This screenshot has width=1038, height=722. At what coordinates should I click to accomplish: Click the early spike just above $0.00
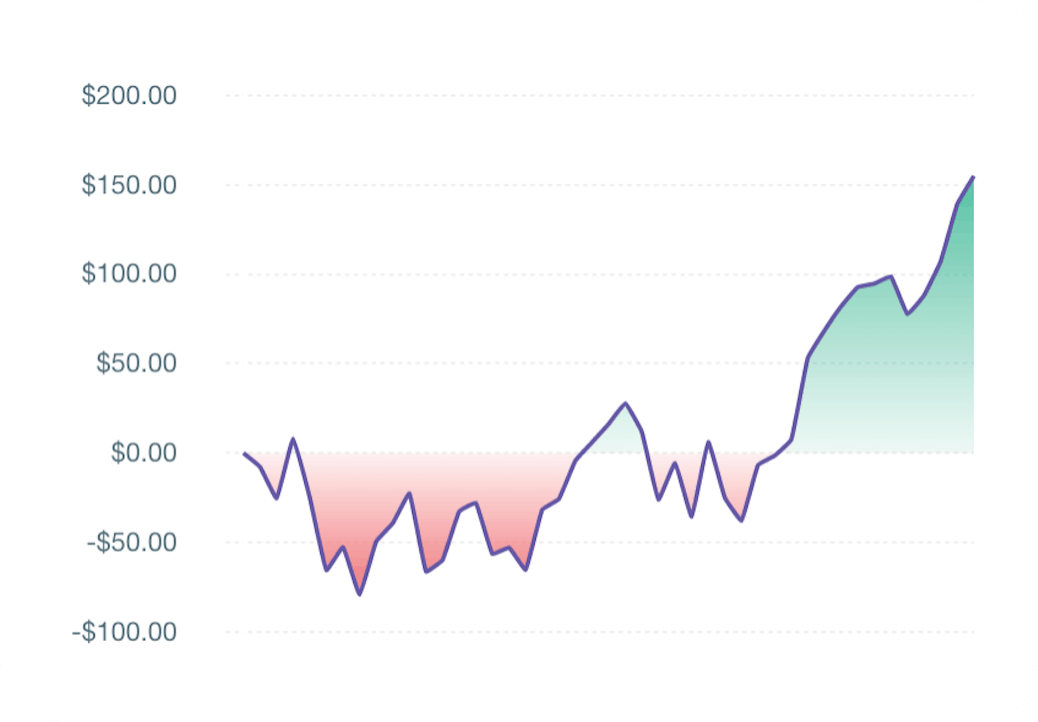coord(293,438)
